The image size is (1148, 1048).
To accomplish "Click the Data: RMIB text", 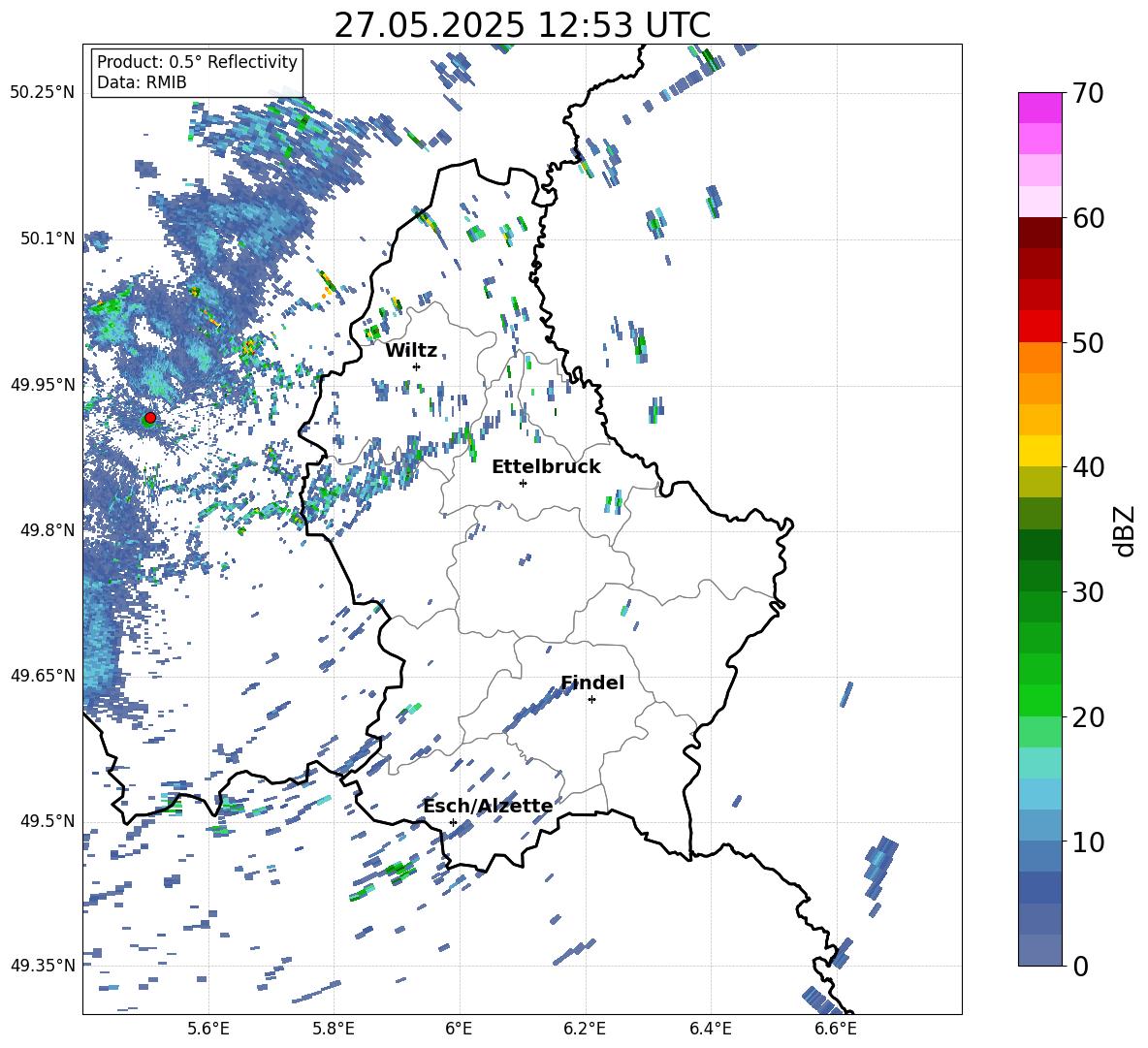I will (142, 82).
